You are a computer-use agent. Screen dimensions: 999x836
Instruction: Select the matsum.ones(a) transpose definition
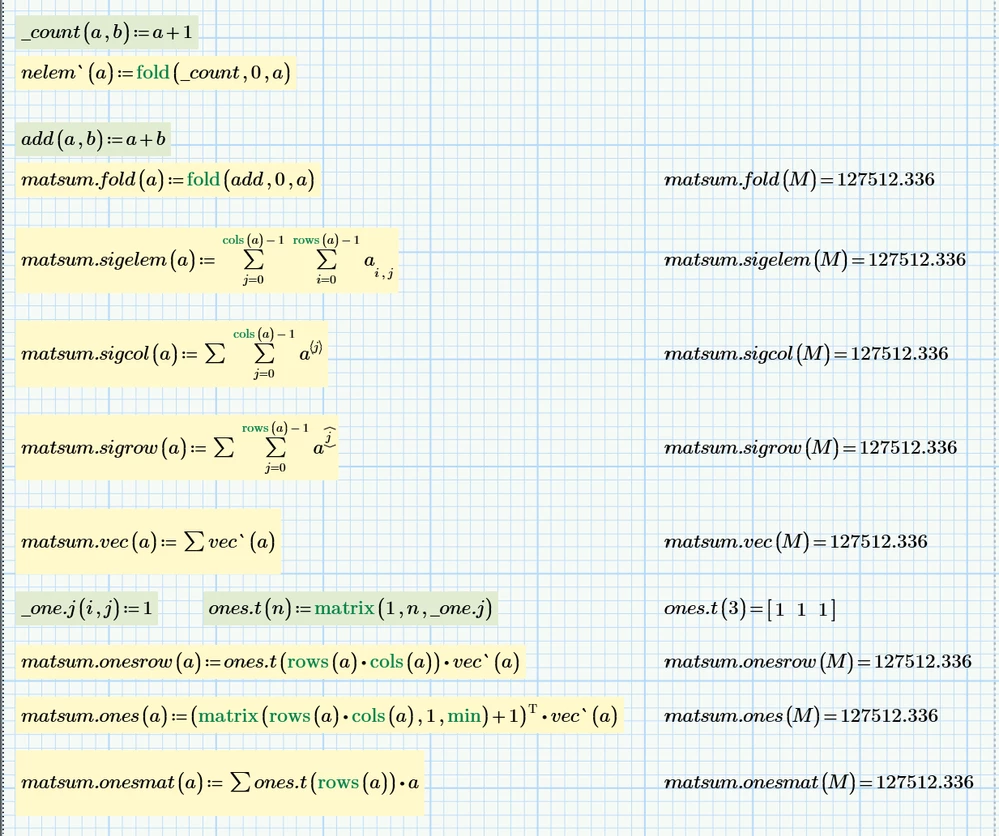pyautogui.click(x=320, y=716)
